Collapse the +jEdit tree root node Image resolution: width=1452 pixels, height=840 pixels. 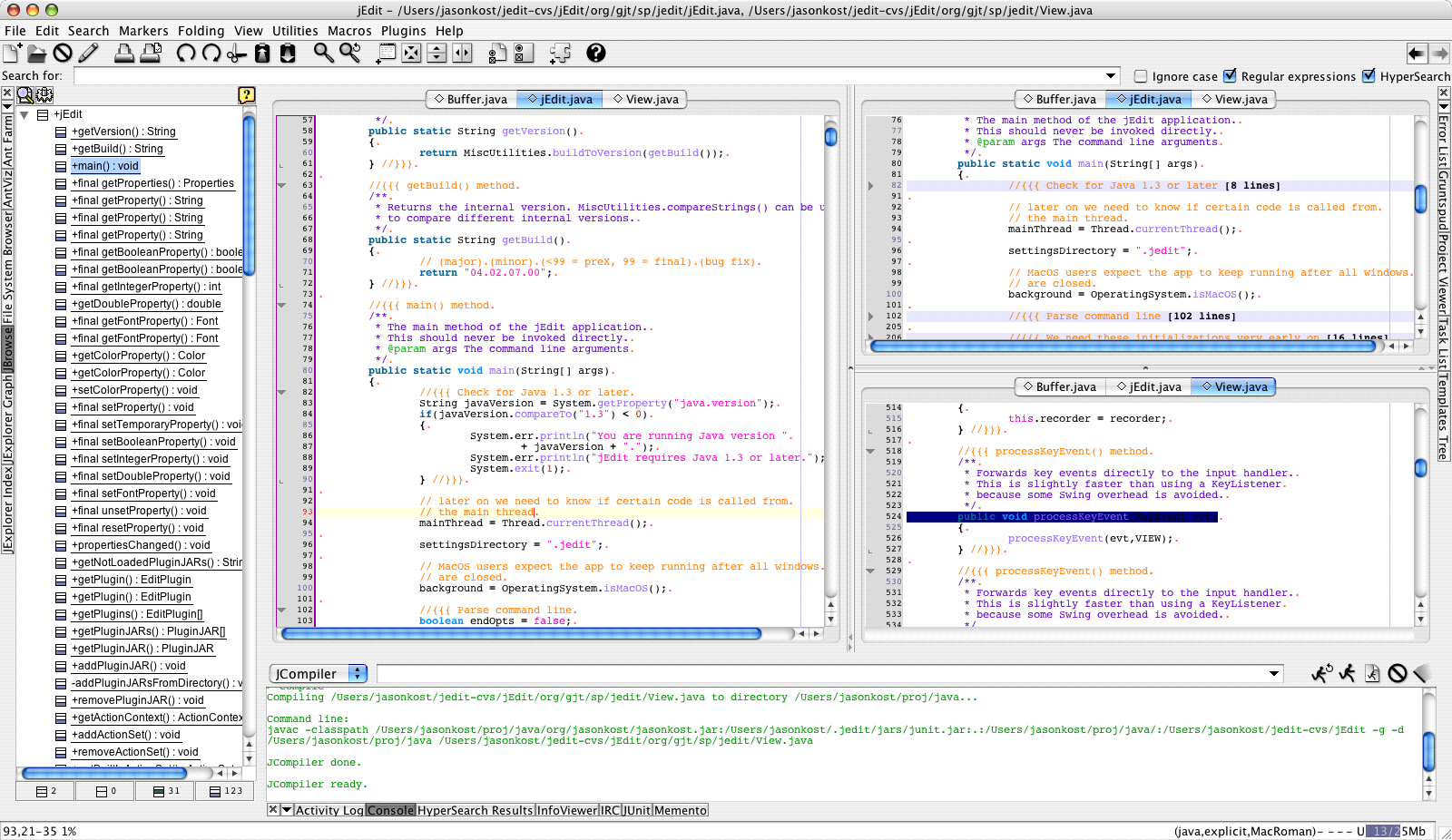tap(23, 115)
